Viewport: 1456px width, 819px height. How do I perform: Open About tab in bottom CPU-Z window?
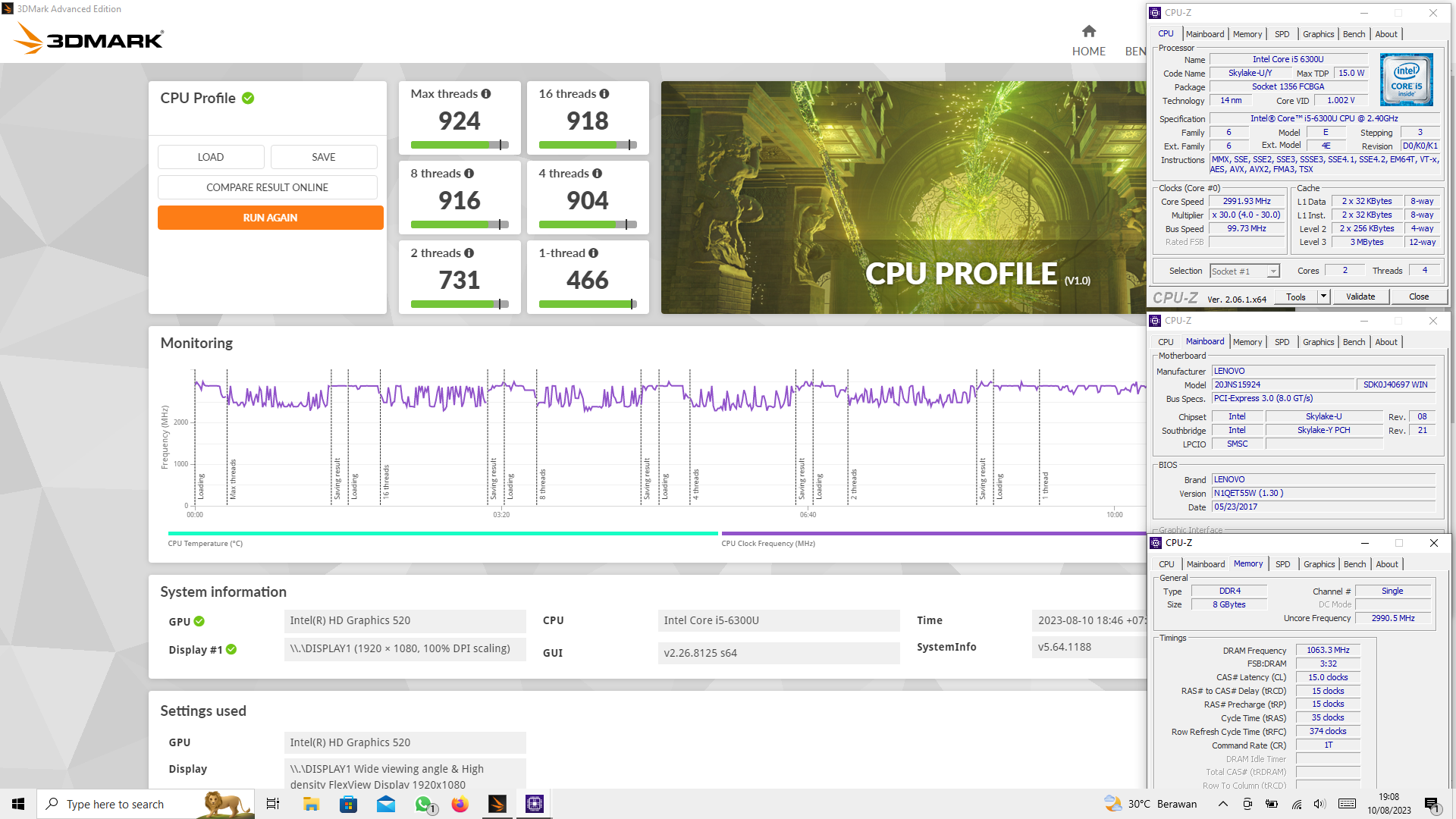coord(1387,564)
